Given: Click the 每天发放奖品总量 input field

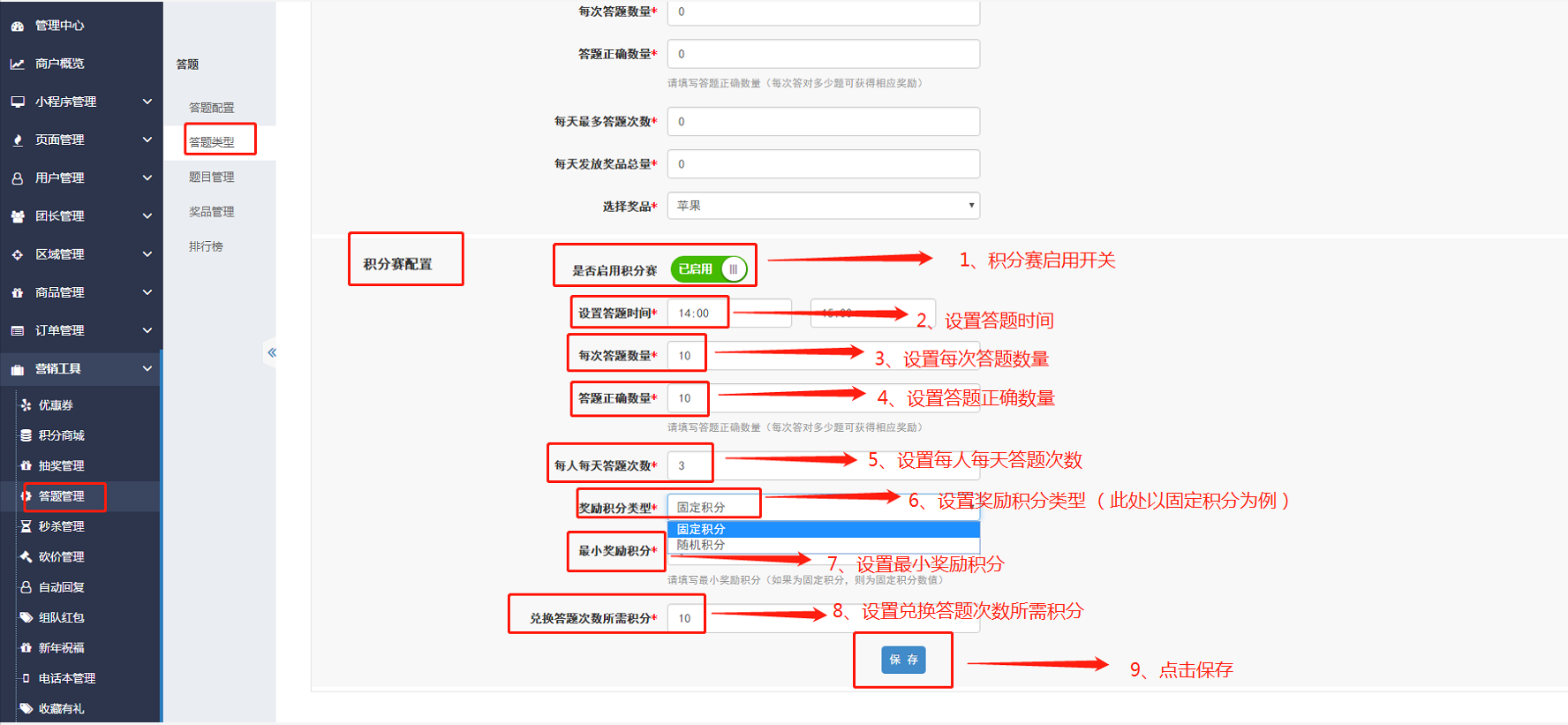Looking at the screenshot, I should click(x=824, y=163).
